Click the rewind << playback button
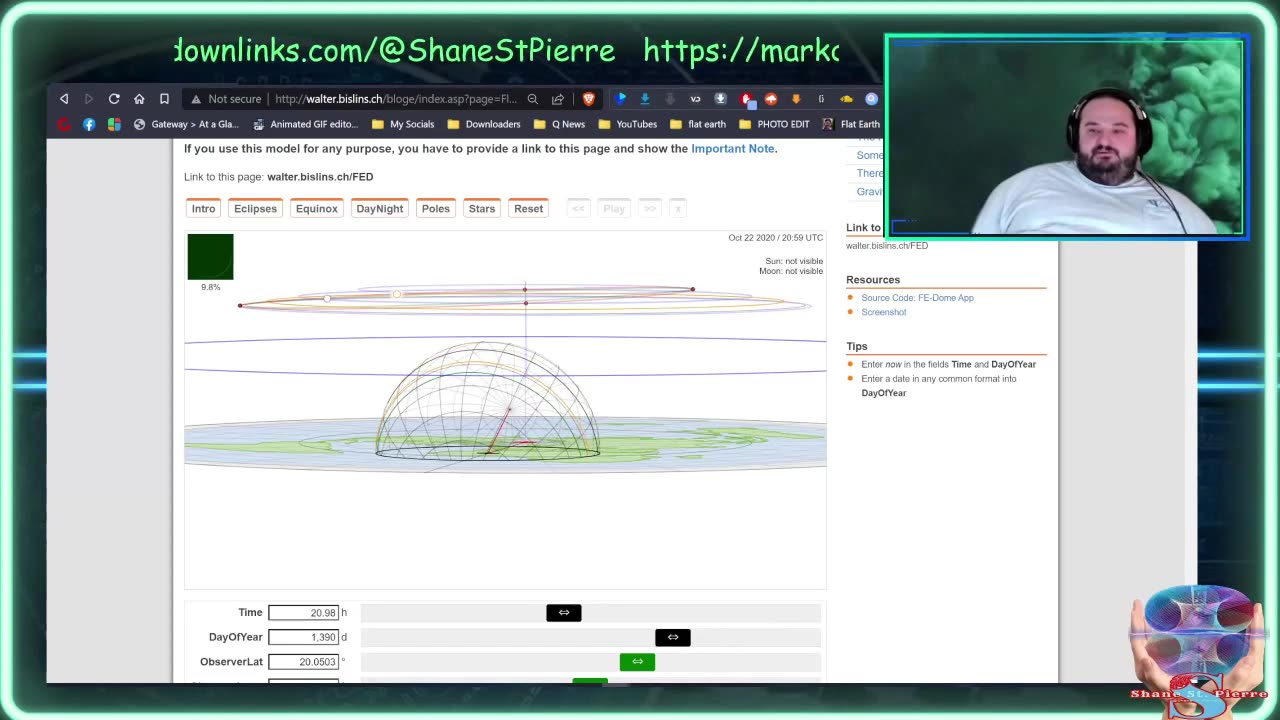1280x720 pixels. (x=578, y=209)
